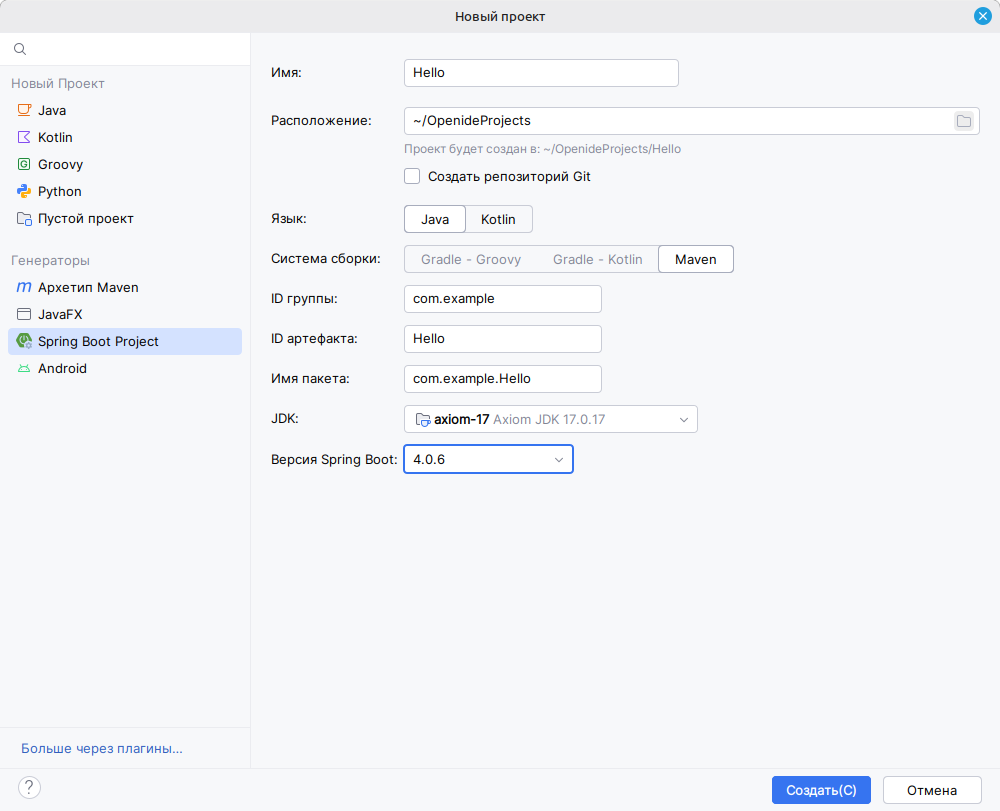Click the 'Версия Spring Boot:' label
Screen dimensions: 1000x811
(x=334, y=459)
